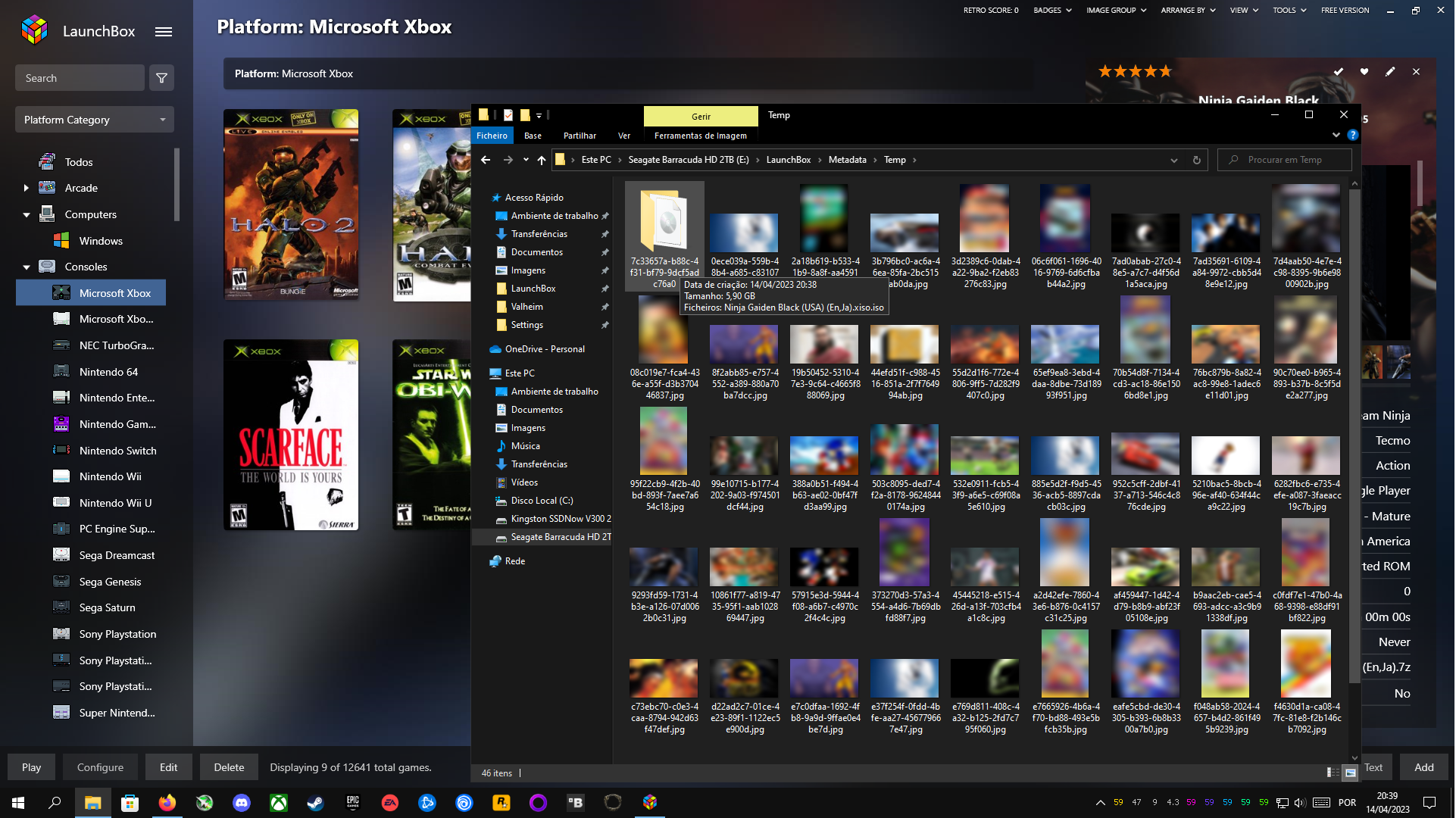Click the filter funnel icon beside Search
This screenshot has height=818, width=1456.
pos(161,78)
